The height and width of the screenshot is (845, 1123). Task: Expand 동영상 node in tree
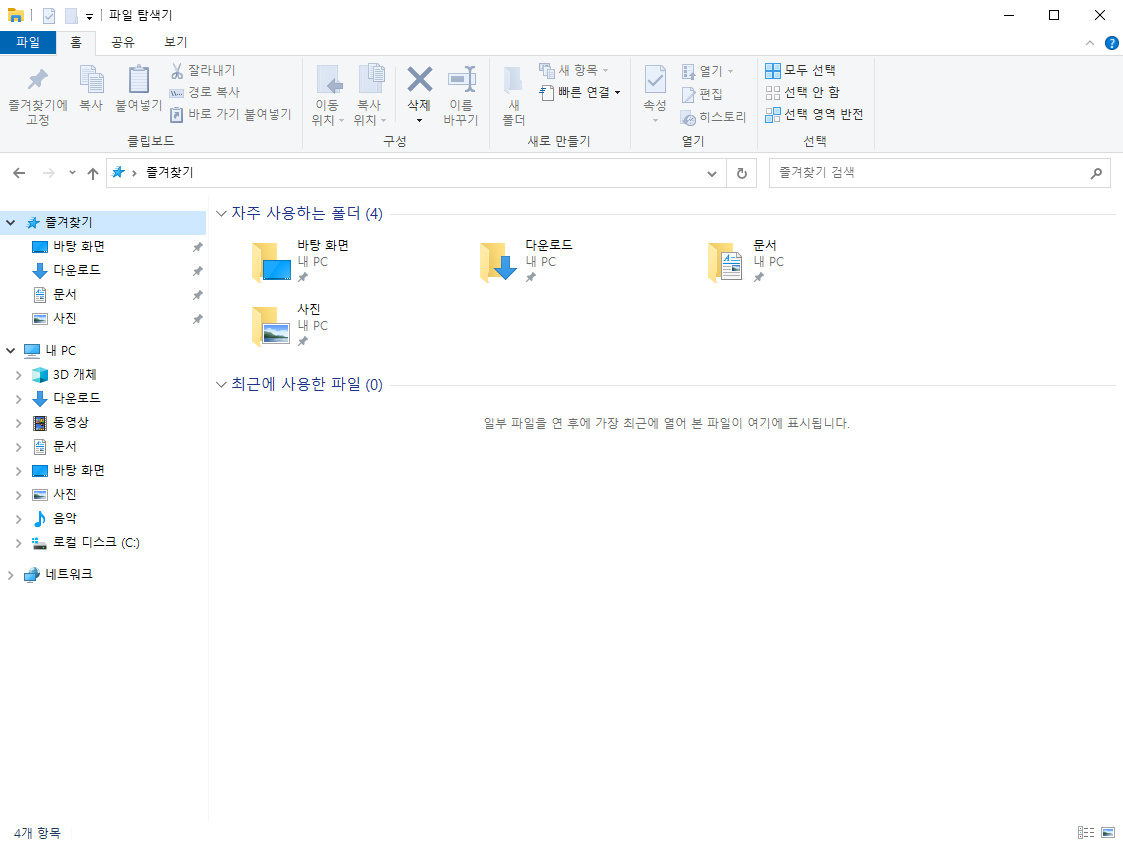tap(19, 423)
